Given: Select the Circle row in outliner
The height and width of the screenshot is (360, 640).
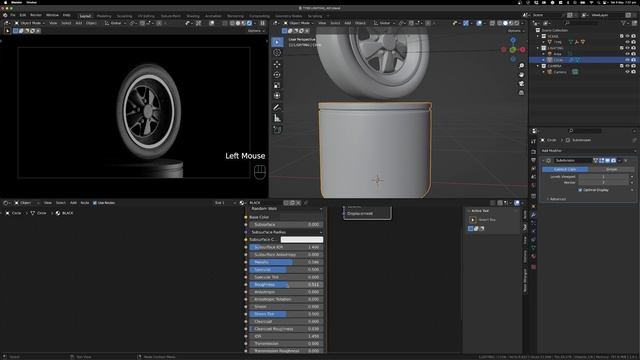Looking at the screenshot, I should (x=584, y=60).
